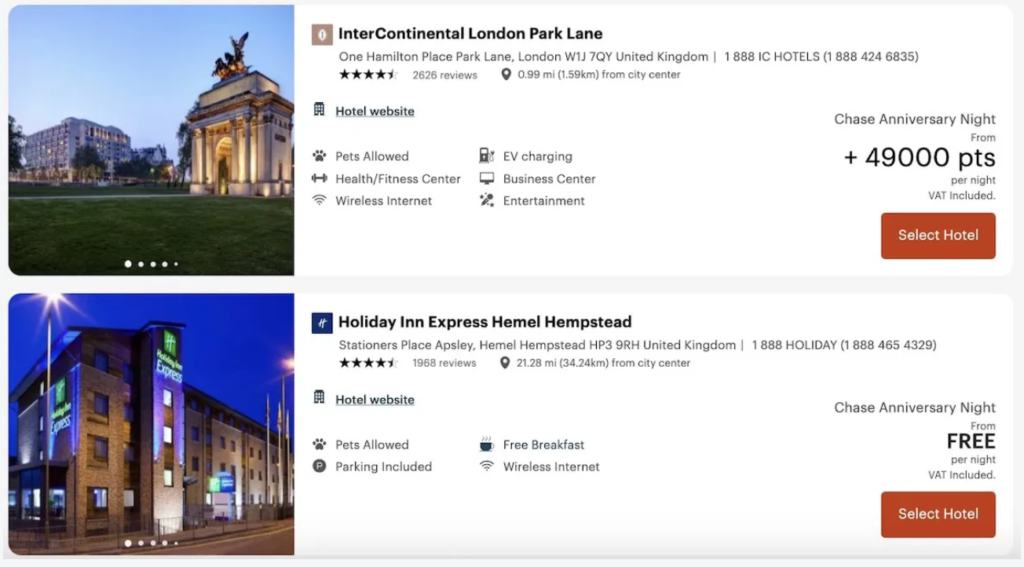This screenshot has width=1024, height=567.
Task: View the Holiday Inn Express building photo
Action: (152, 424)
